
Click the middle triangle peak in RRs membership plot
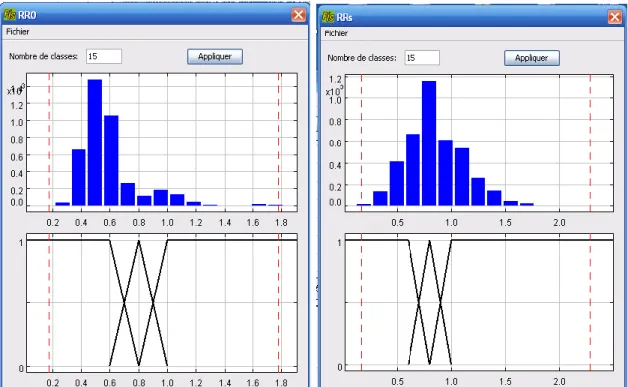[429, 241]
